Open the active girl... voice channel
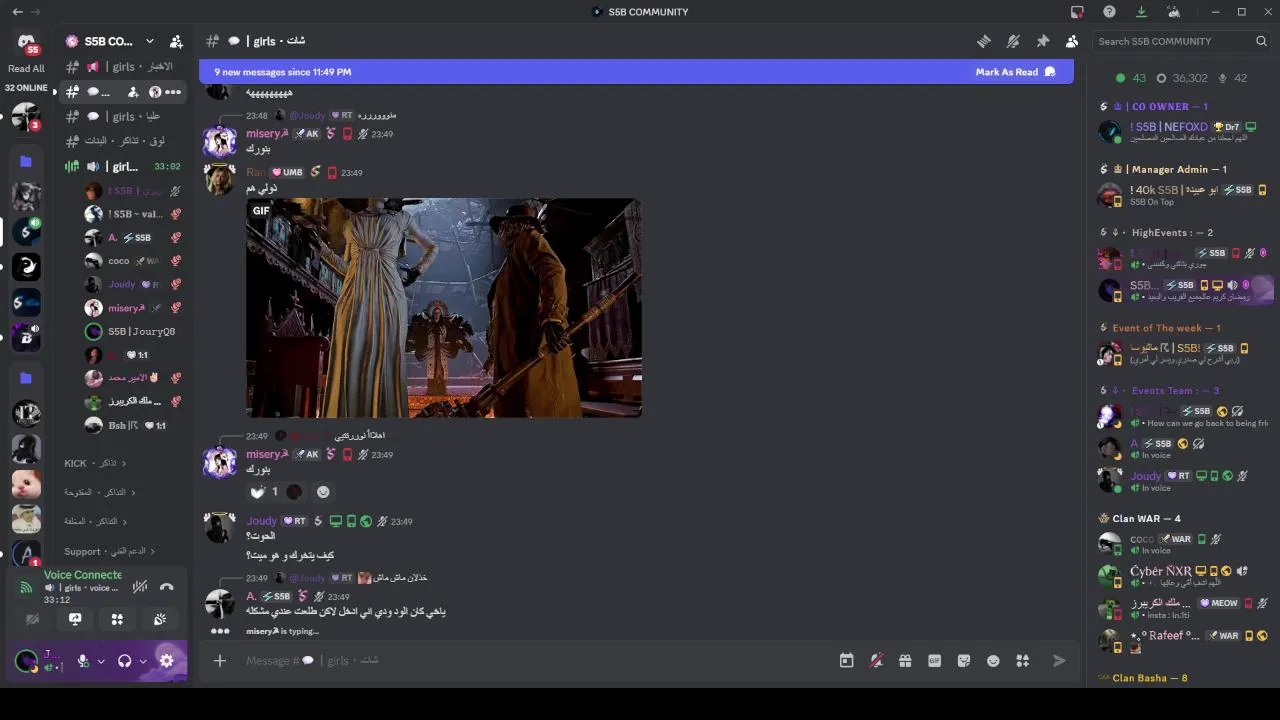 [x=124, y=167]
